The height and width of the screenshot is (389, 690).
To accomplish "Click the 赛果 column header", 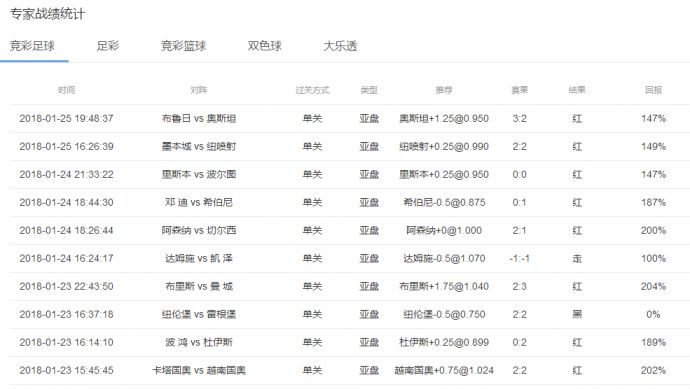I will tap(520, 90).
